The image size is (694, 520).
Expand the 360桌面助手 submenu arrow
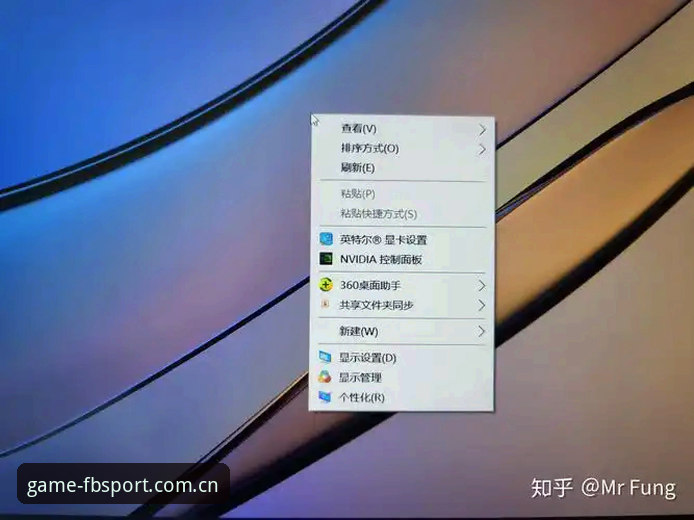tap(482, 286)
